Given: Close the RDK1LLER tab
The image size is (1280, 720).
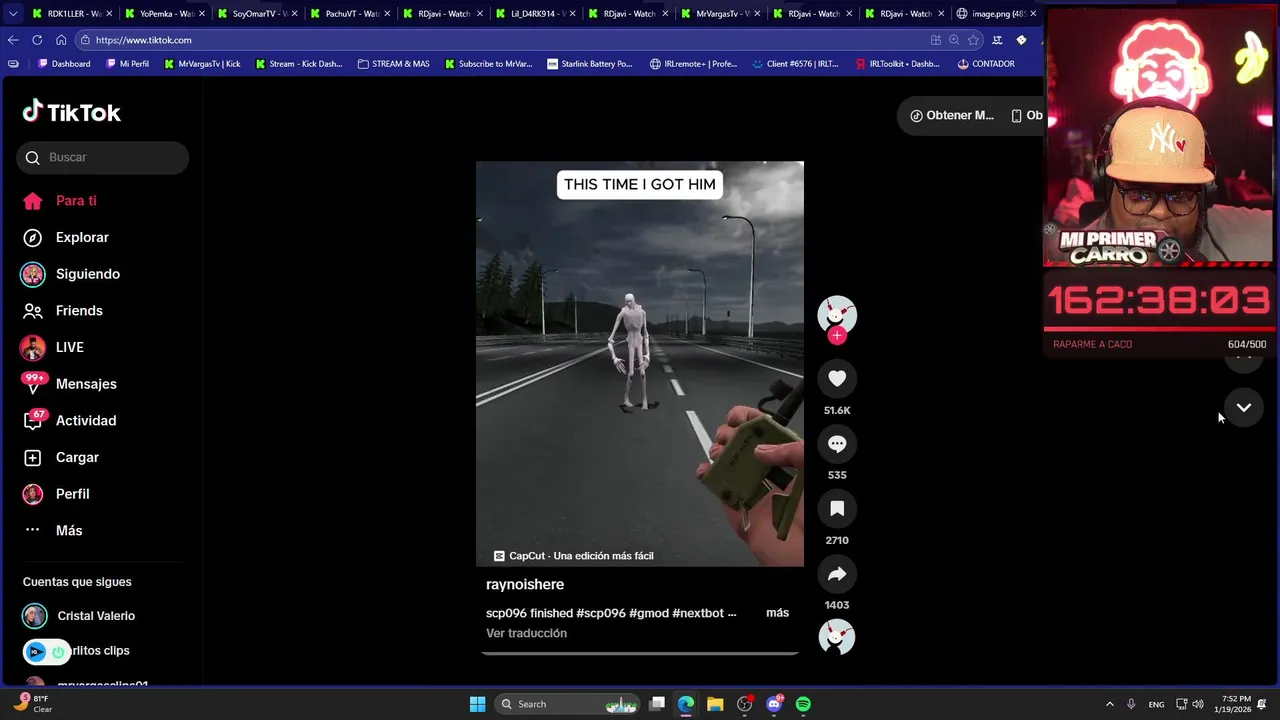Looking at the screenshot, I should tap(109, 14).
